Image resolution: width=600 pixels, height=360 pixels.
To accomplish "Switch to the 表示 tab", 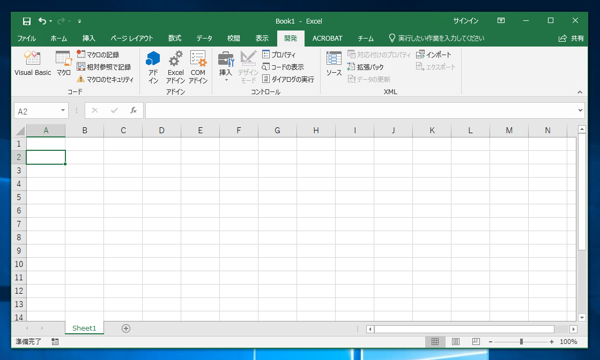I will tap(262, 38).
